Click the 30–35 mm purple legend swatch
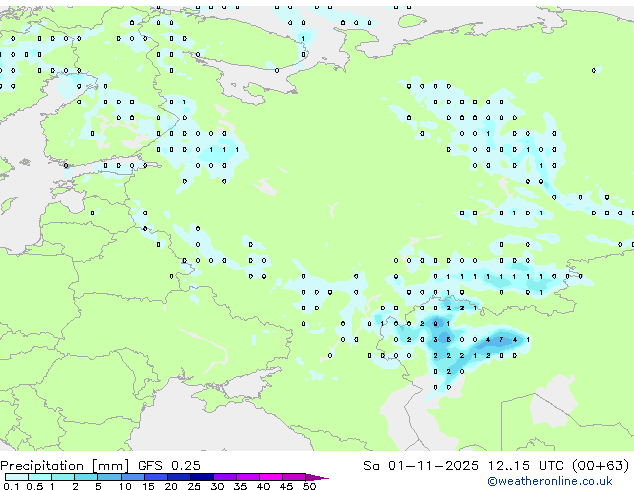The width and height of the screenshot is (634, 490). pos(225,477)
